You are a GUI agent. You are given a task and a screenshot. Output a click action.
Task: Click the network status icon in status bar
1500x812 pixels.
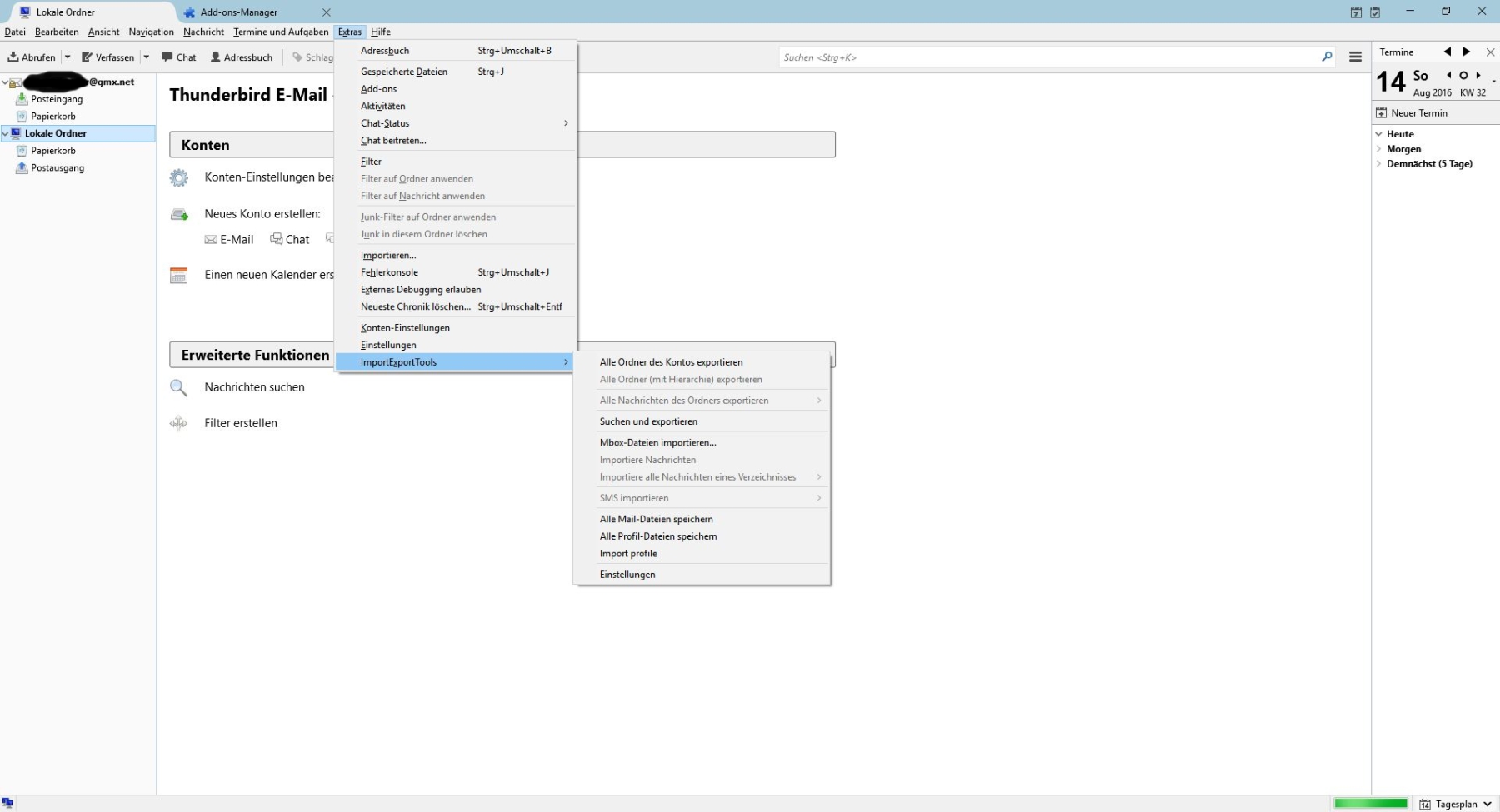pyautogui.click(x=7, y=803)
